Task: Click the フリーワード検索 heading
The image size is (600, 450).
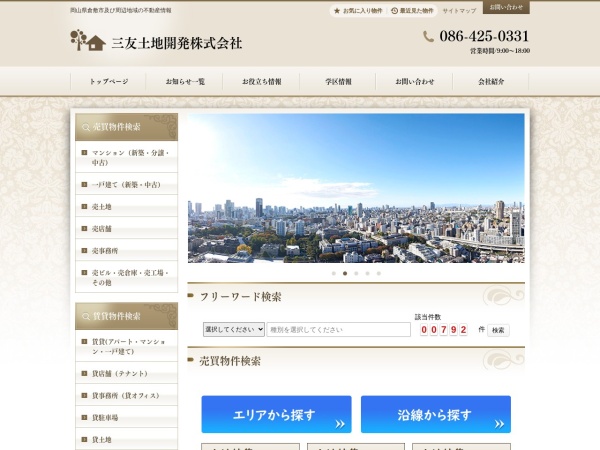Action: [x=241, y=297]
